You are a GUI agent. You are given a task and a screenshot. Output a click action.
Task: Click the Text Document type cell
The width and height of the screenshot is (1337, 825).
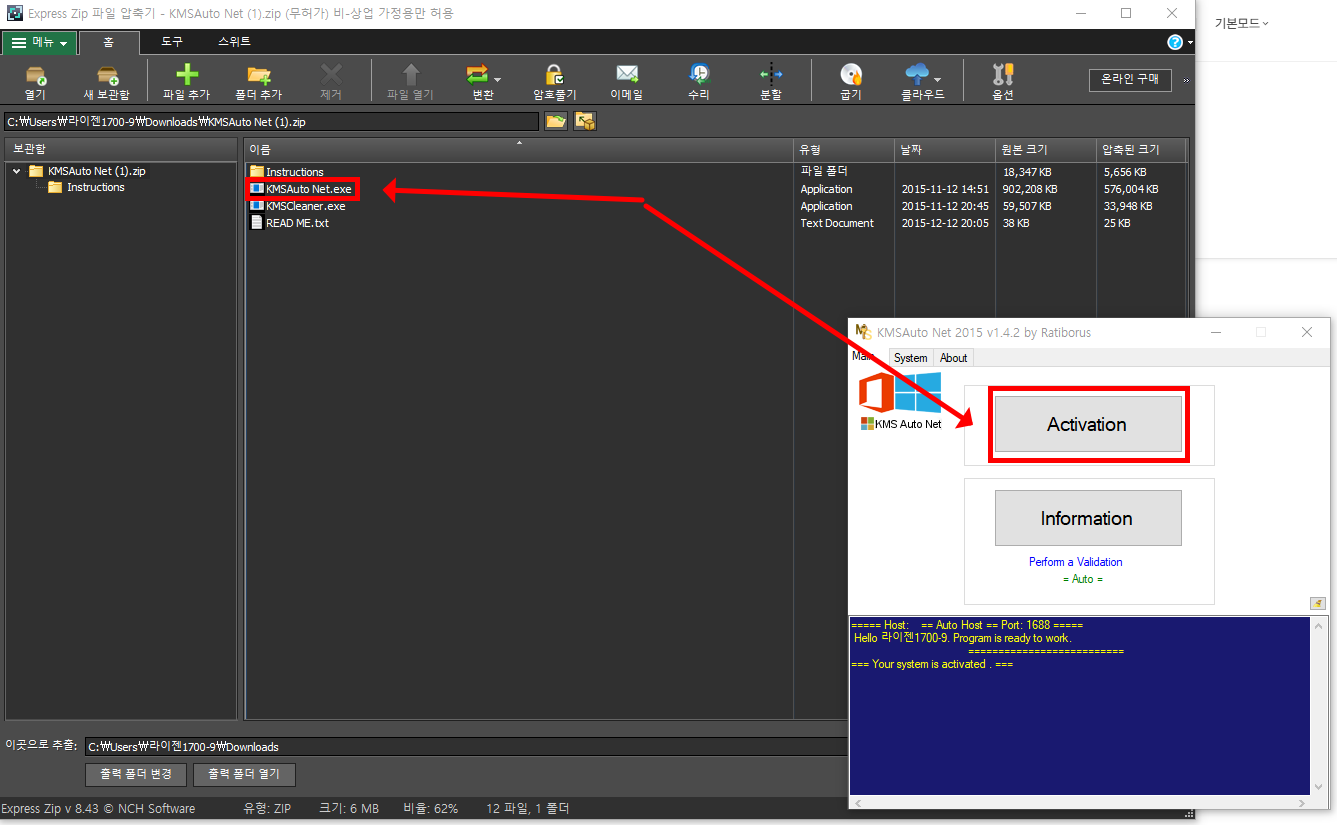(837, 223)
